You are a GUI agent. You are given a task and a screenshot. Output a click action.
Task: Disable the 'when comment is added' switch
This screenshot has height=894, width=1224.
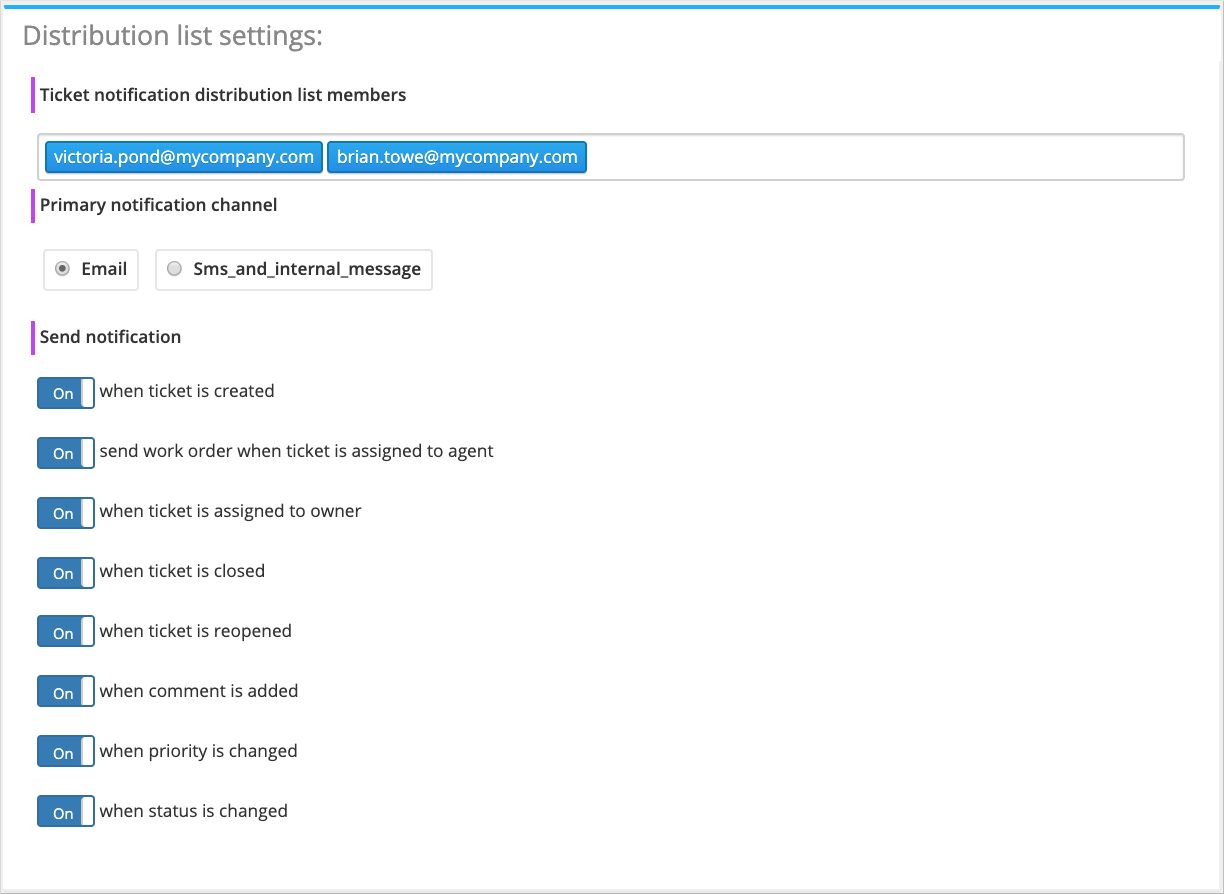click(x=66, y=693)
